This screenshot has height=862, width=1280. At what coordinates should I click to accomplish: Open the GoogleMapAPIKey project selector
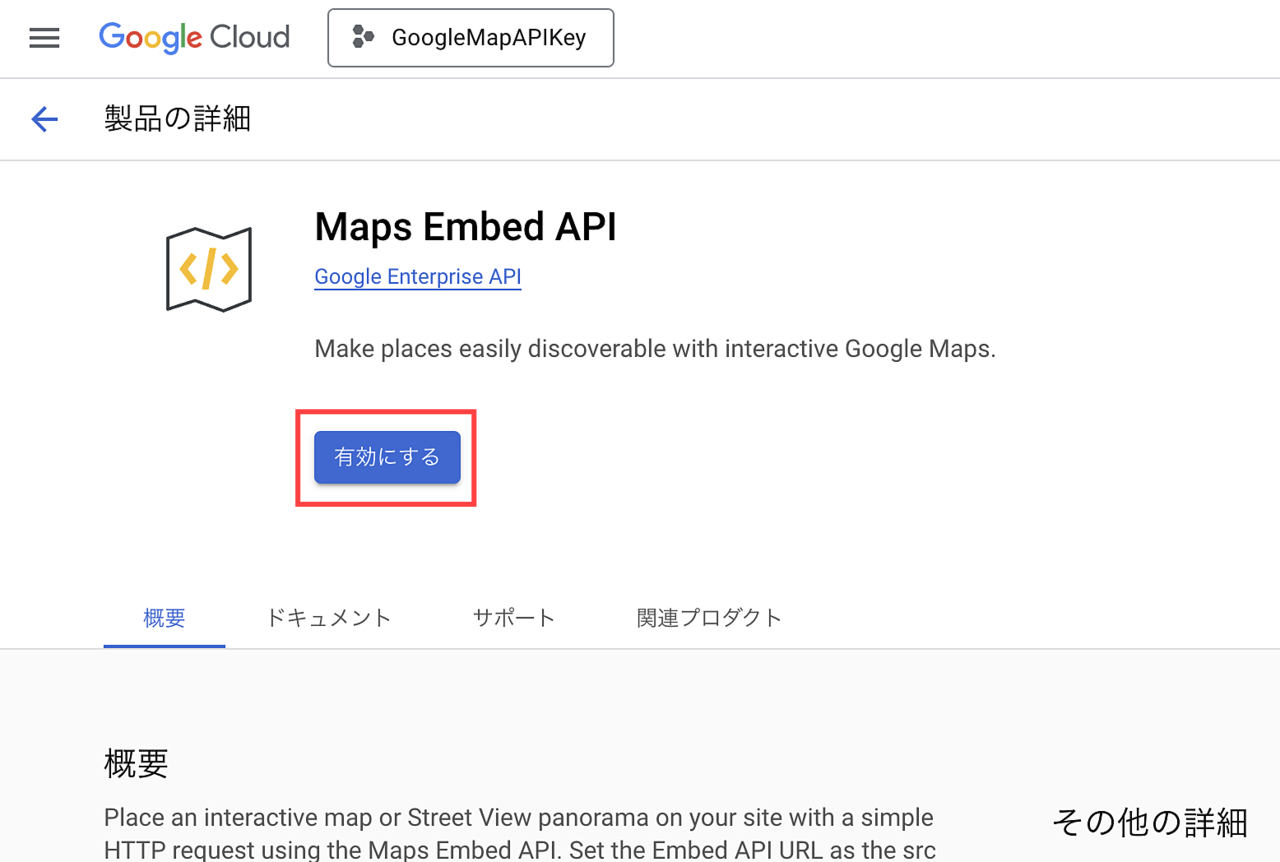(x=471, y=38)
